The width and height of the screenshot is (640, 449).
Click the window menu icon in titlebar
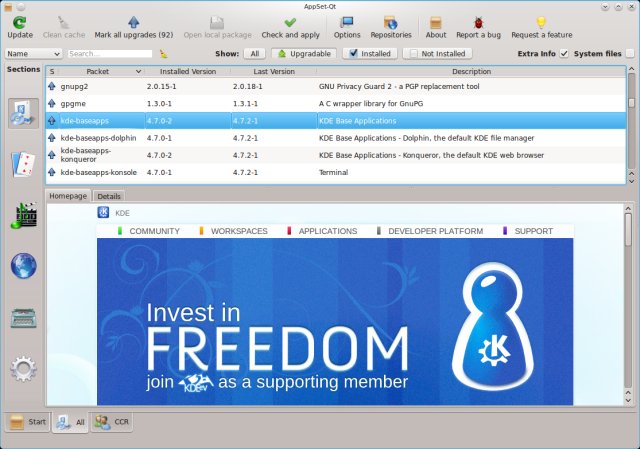tap(8, 7)
